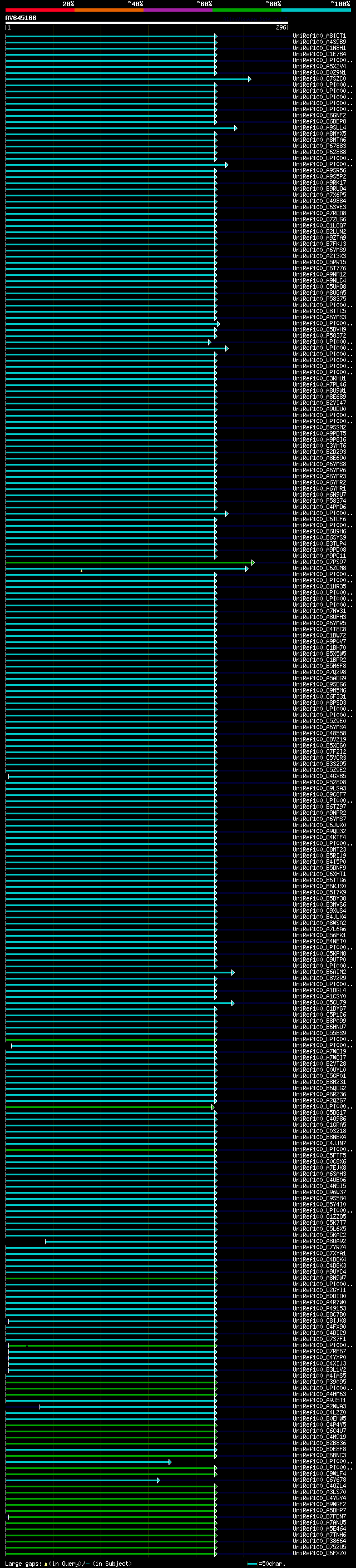Click the green alignment bar for UniRef100_Q7PS97

click(130, 562)
